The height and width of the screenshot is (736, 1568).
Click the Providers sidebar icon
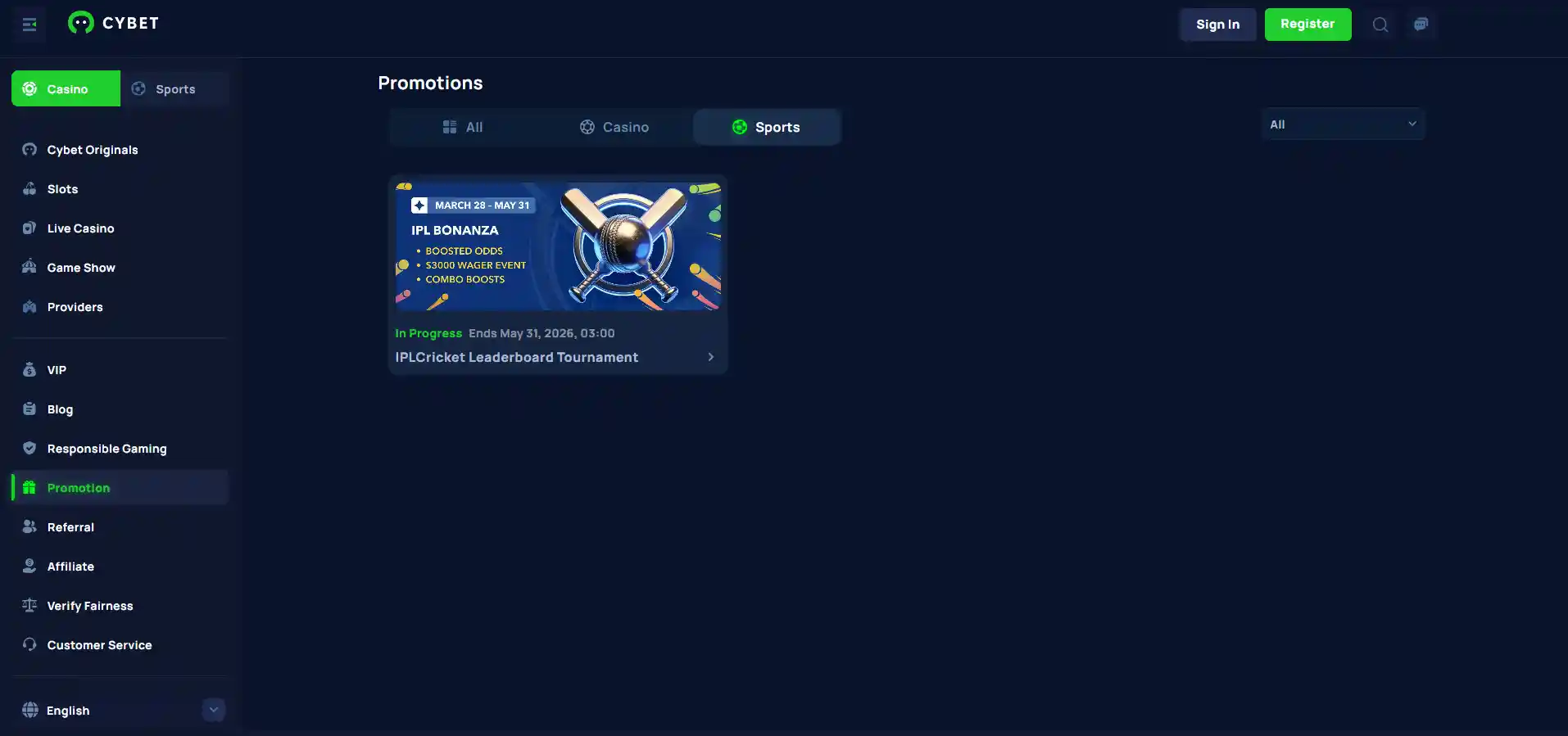point(29,307)
